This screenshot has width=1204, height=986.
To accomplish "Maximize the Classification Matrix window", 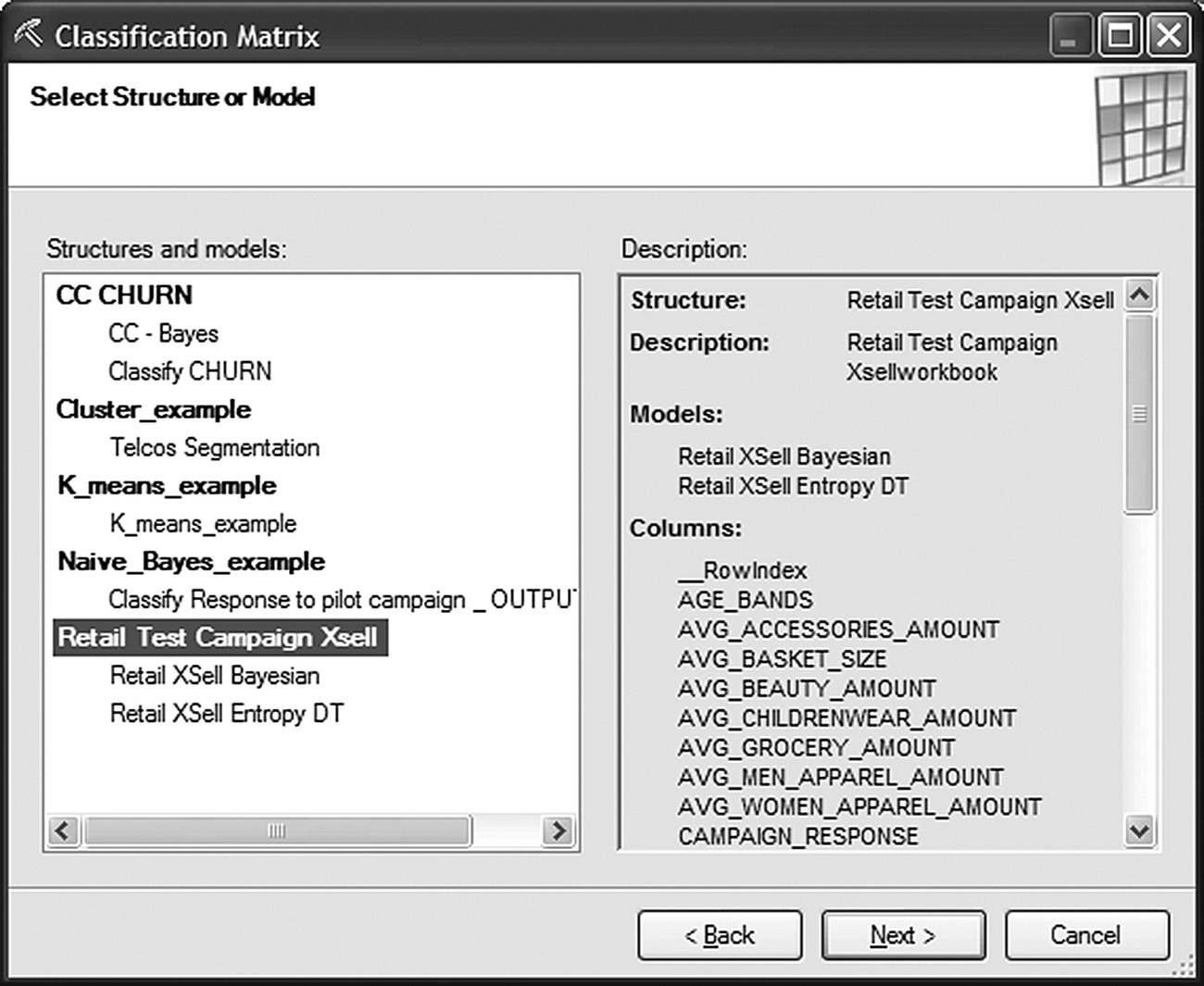I will tap(1120, 36).
